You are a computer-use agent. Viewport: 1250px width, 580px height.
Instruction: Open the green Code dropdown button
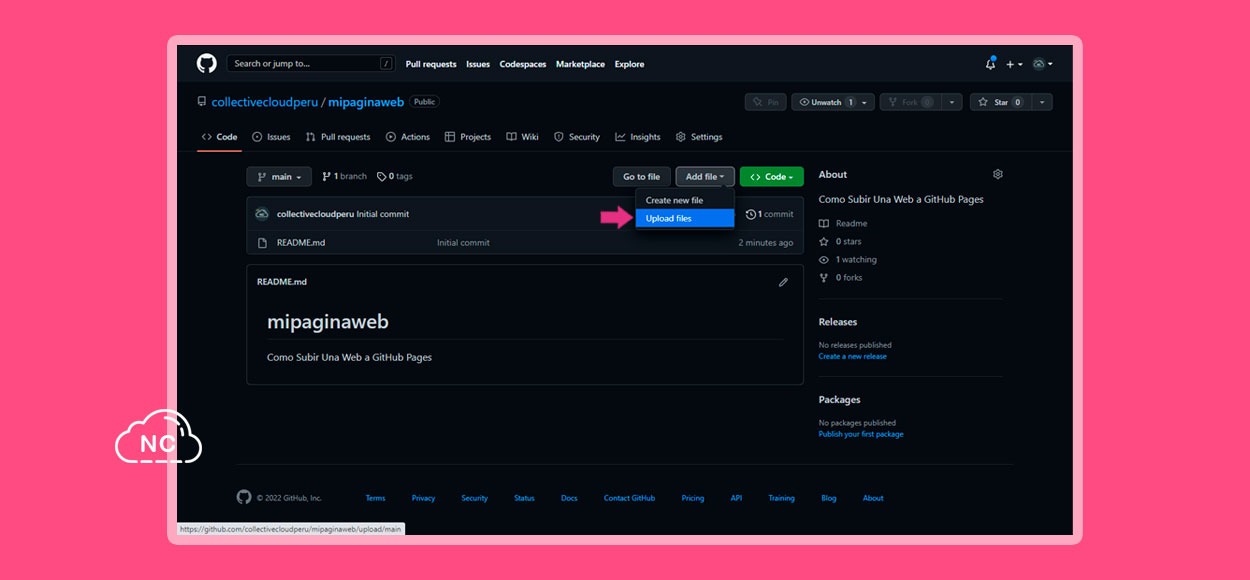[x=772, y=177]
